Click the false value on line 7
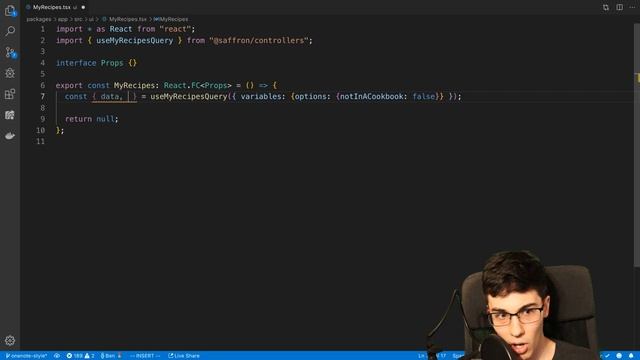 [x=423, y=96]
